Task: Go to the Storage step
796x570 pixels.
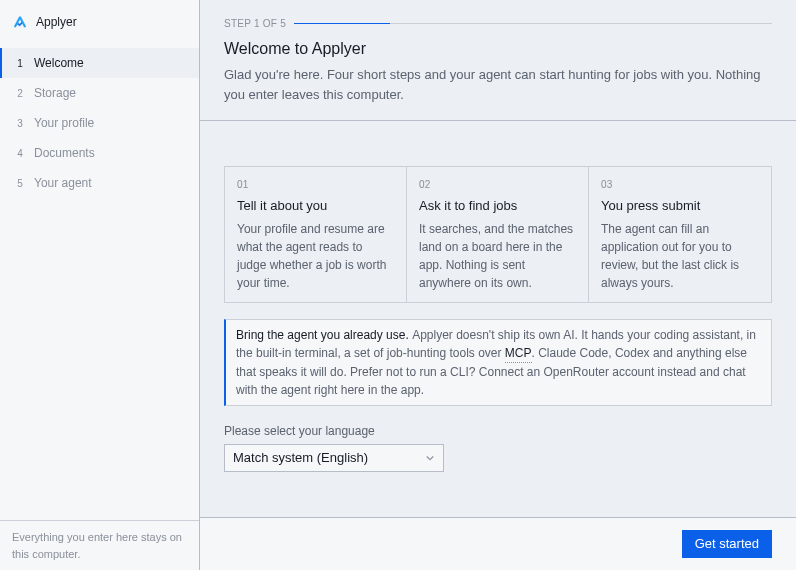Action: 100,93
